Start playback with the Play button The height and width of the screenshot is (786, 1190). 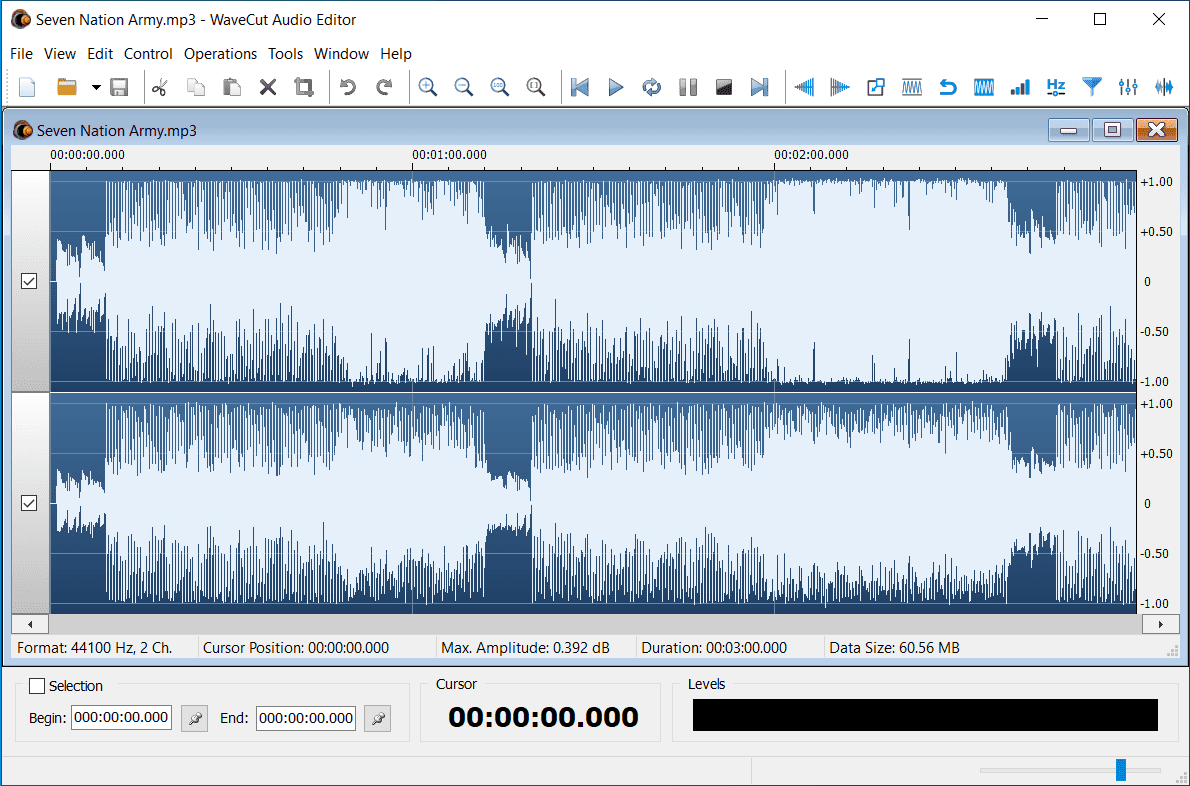pos(616,87)
